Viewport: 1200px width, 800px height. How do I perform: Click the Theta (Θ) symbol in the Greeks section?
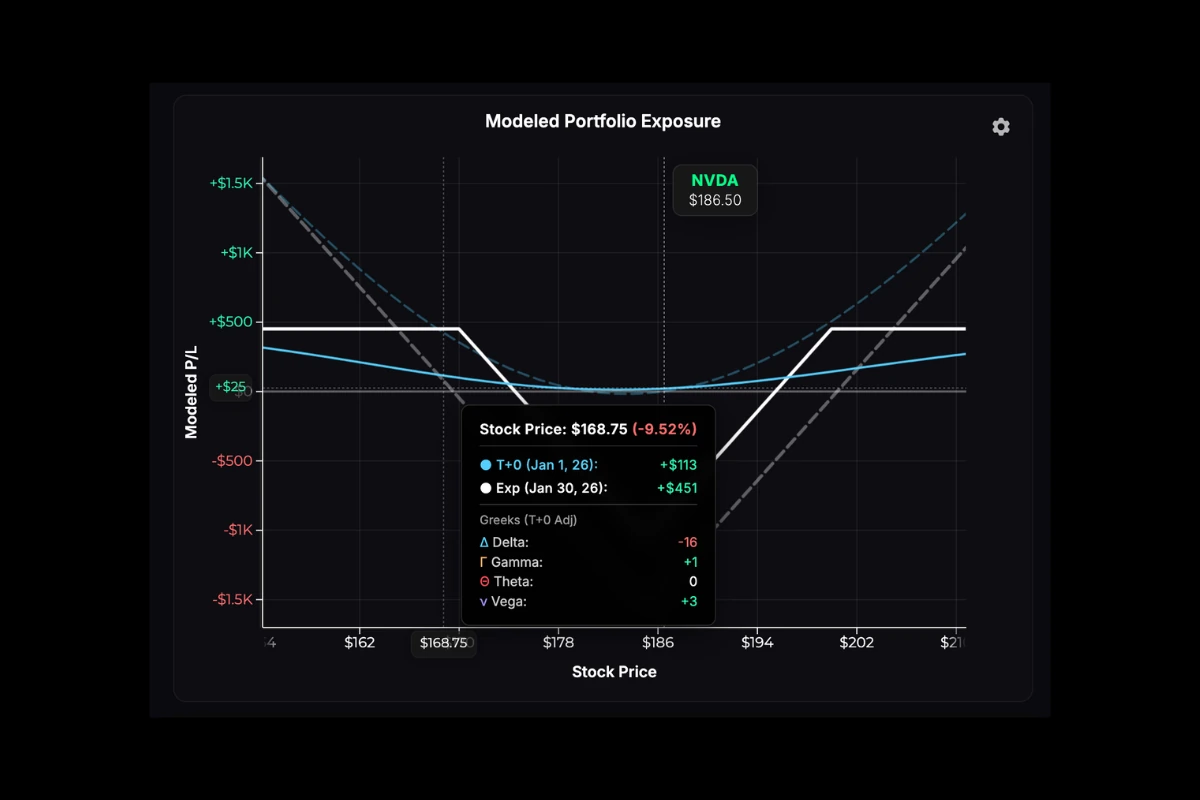[x=485, y=581]
